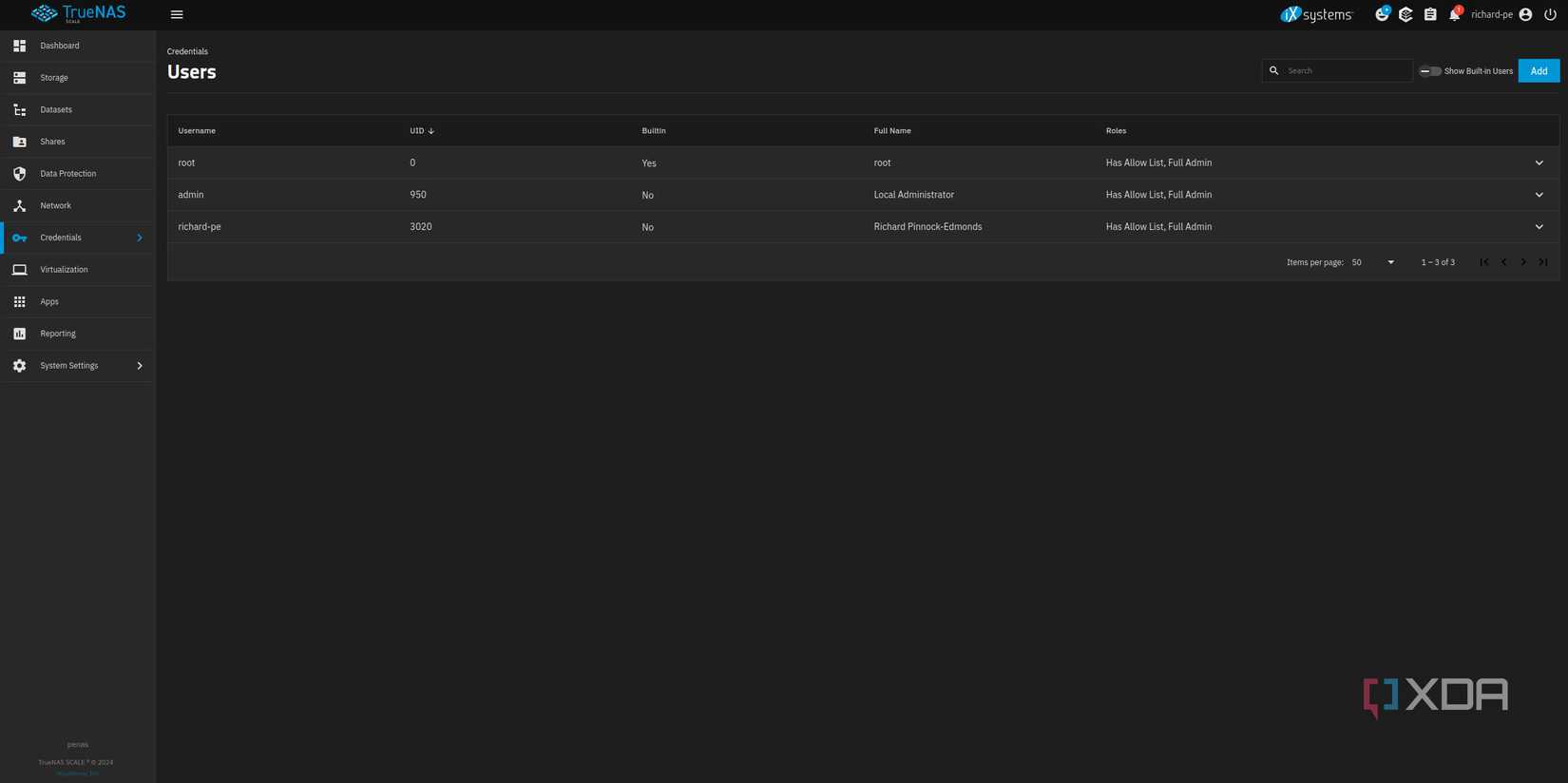The width and height of the screenshot is (1568, 783).
Task: Click the System Settings gear icon
Action: [x=19, y=366]
